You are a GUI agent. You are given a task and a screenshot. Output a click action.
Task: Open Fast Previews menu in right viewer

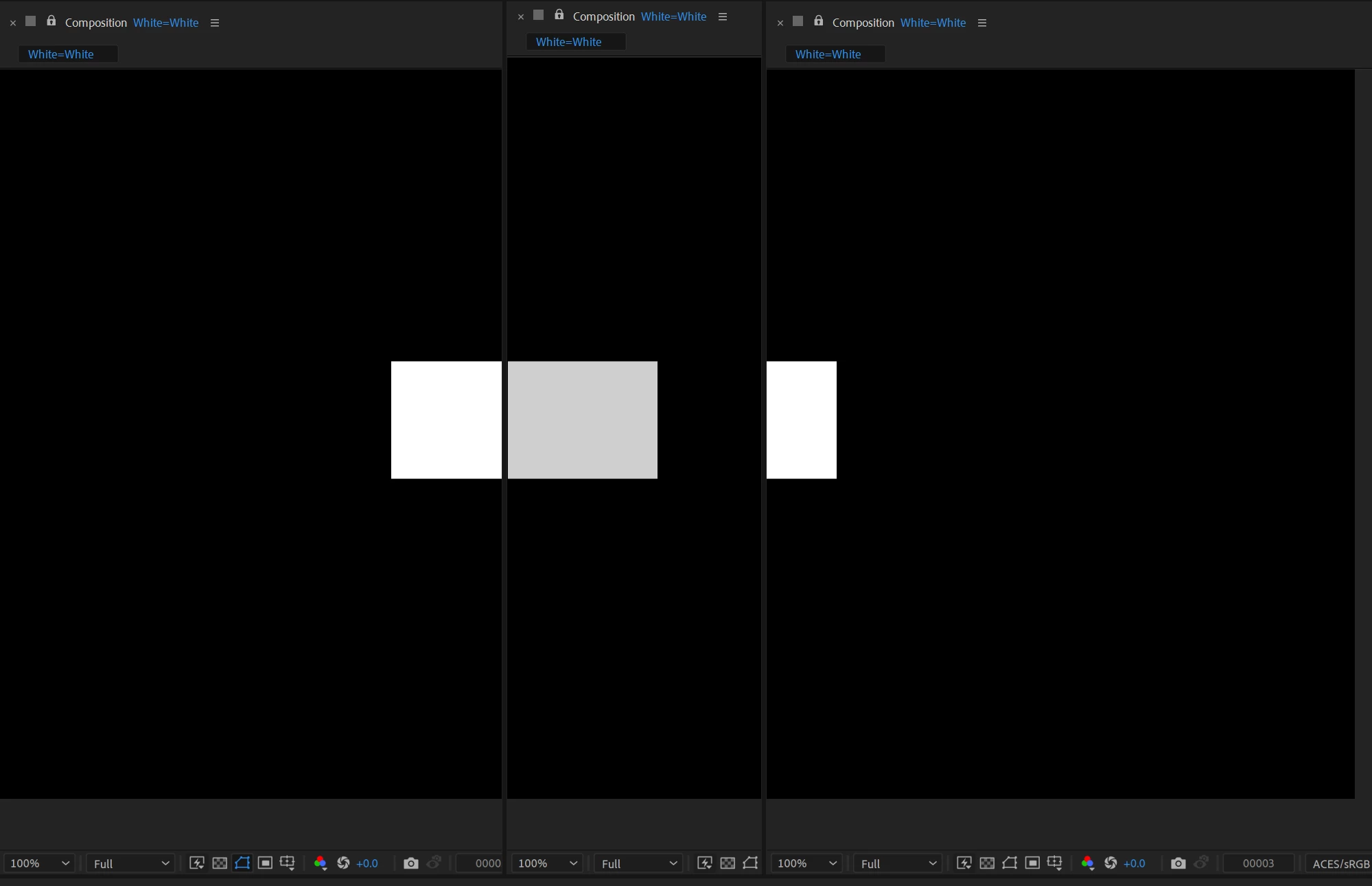pos(964,863)
